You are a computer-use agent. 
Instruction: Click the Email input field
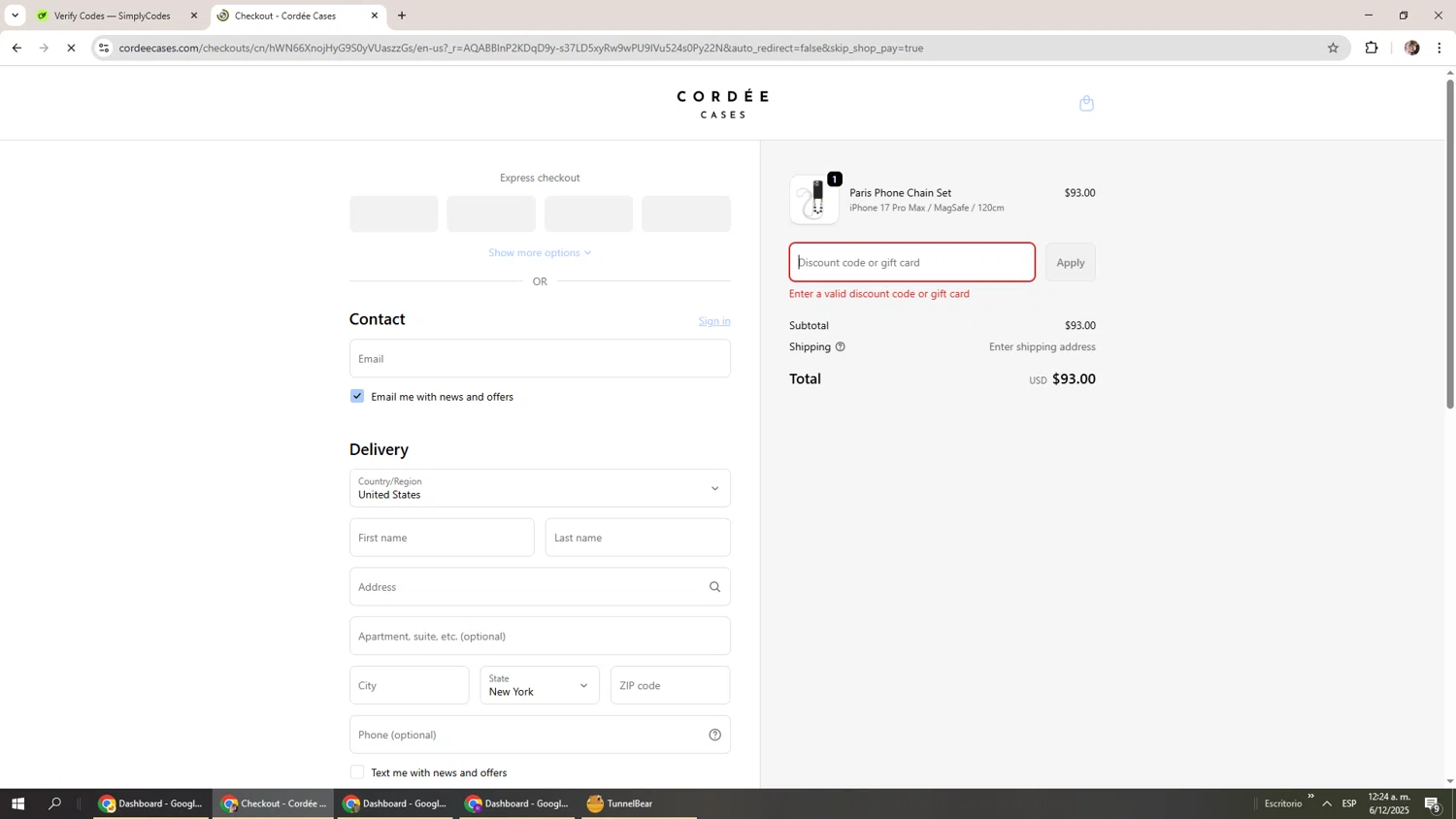click(540, 358)
